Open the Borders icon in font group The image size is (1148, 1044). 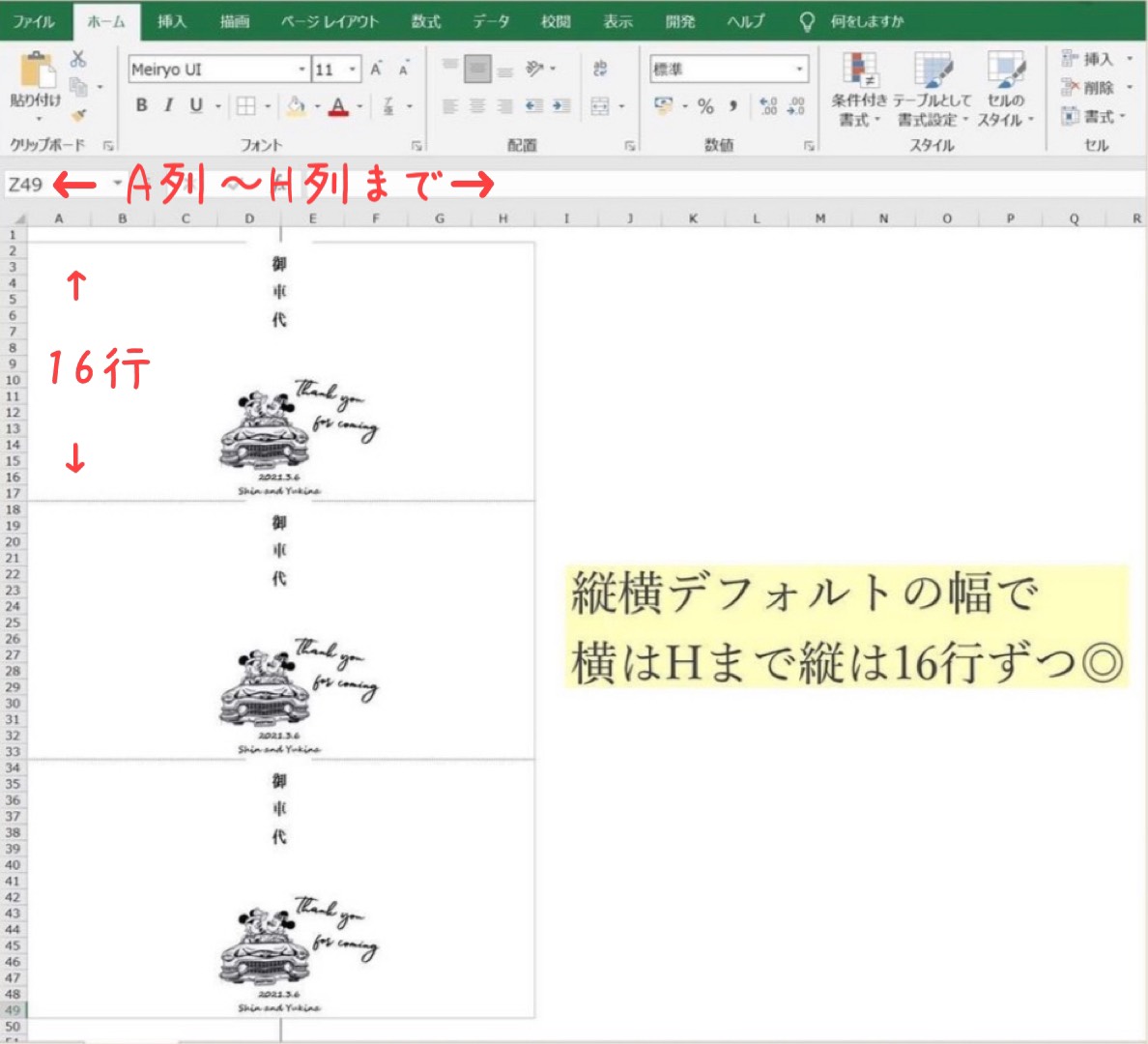click(x=246, y=106)
